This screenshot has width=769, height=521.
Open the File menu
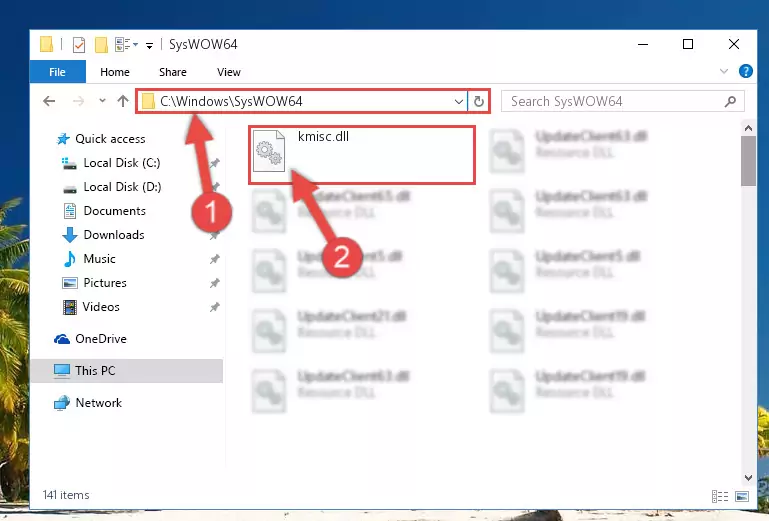click(57, 72)
